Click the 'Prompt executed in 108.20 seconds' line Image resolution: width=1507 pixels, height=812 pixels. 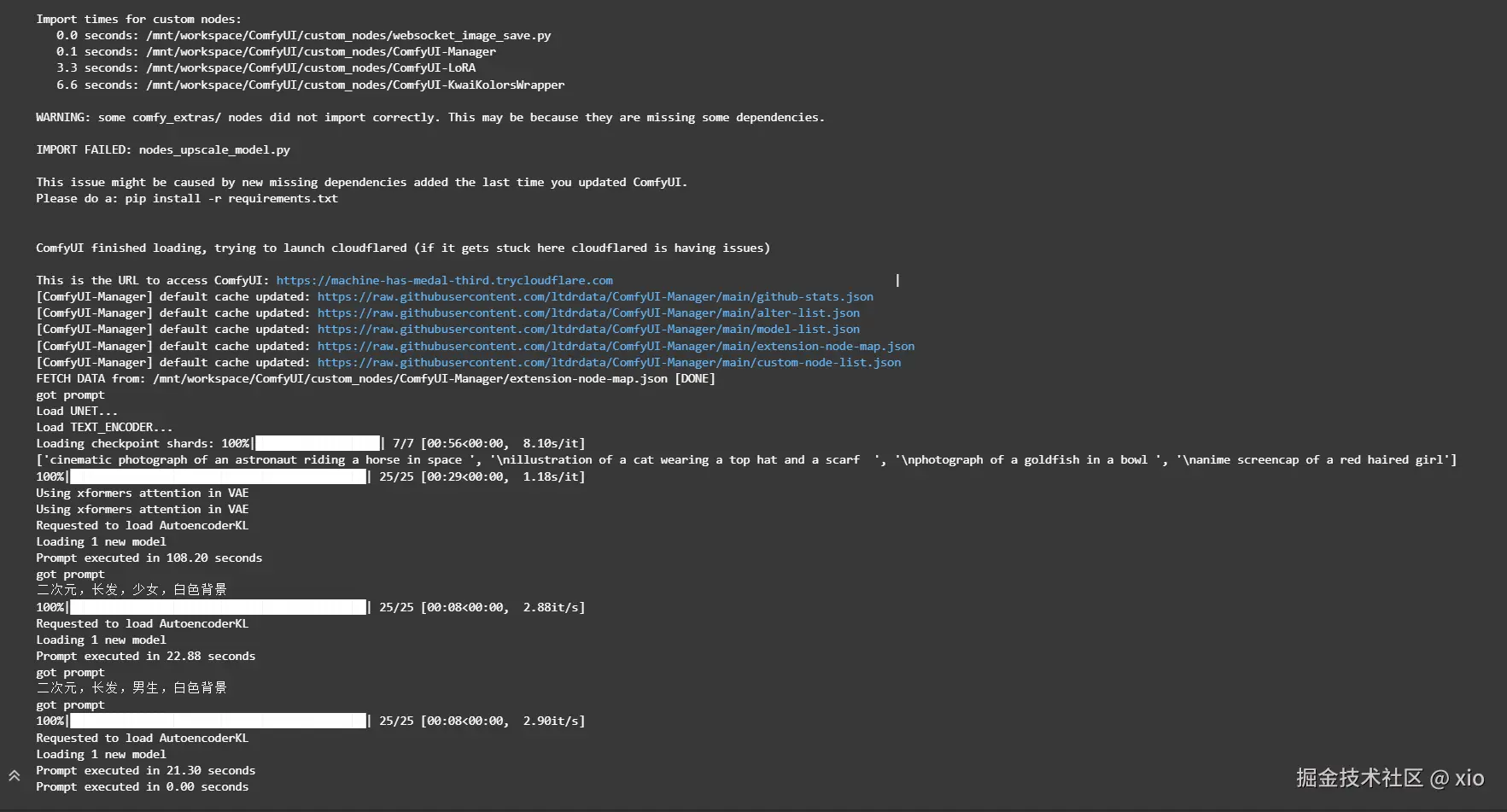point(149,558)
